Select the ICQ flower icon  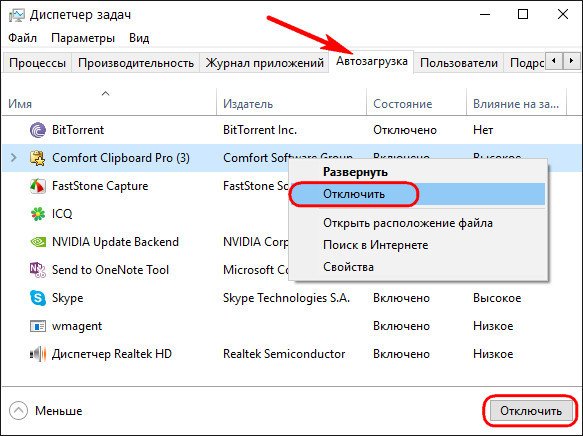(x=38, y=214)
